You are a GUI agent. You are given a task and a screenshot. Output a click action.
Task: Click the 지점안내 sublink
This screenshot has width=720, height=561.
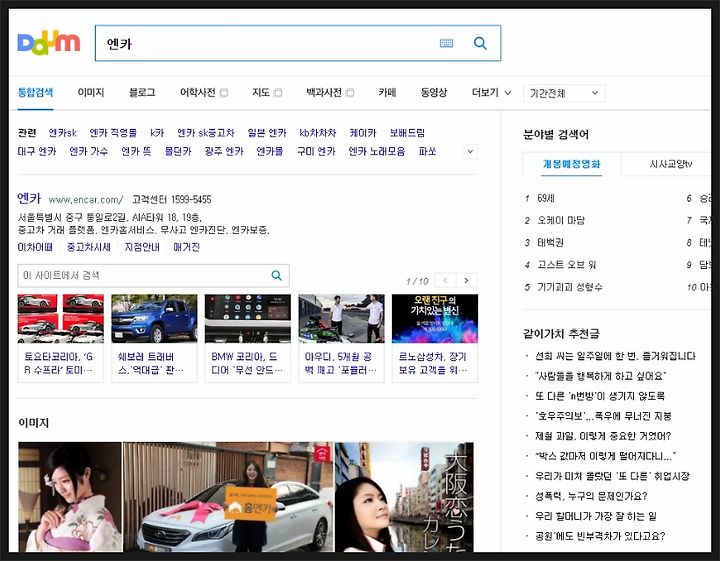[142, 247]
